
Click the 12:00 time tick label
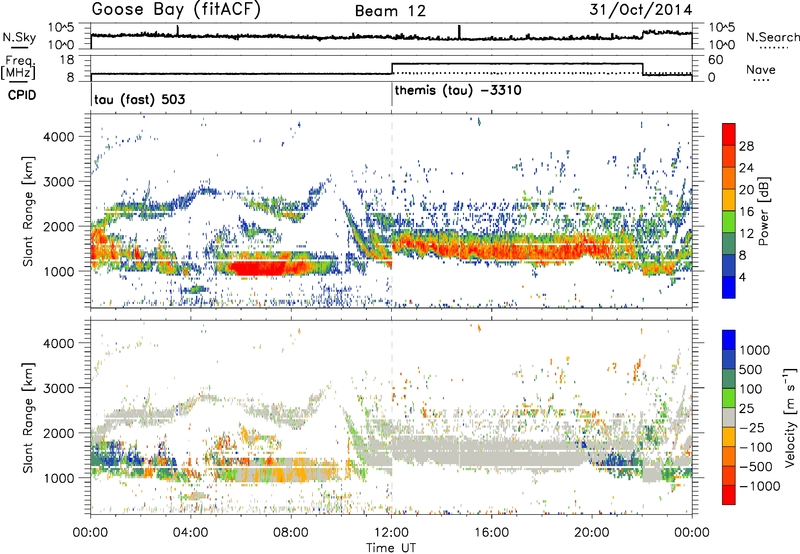pos(391,533)
